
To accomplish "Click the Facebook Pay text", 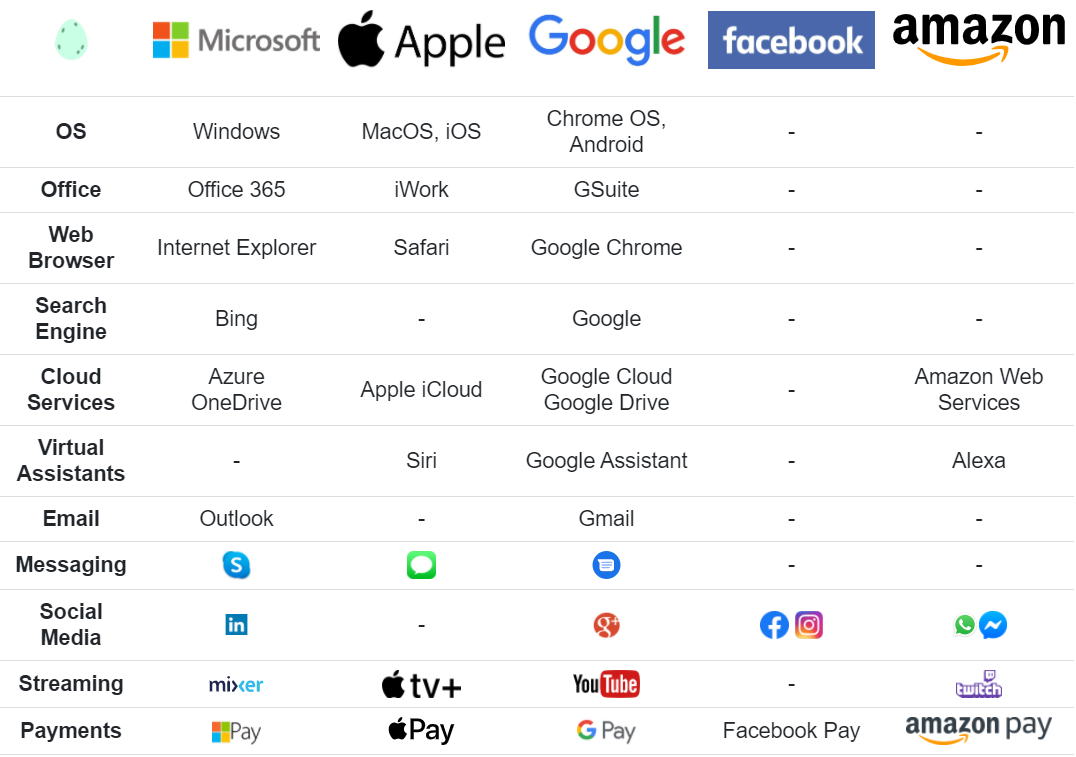I will 791,731.
